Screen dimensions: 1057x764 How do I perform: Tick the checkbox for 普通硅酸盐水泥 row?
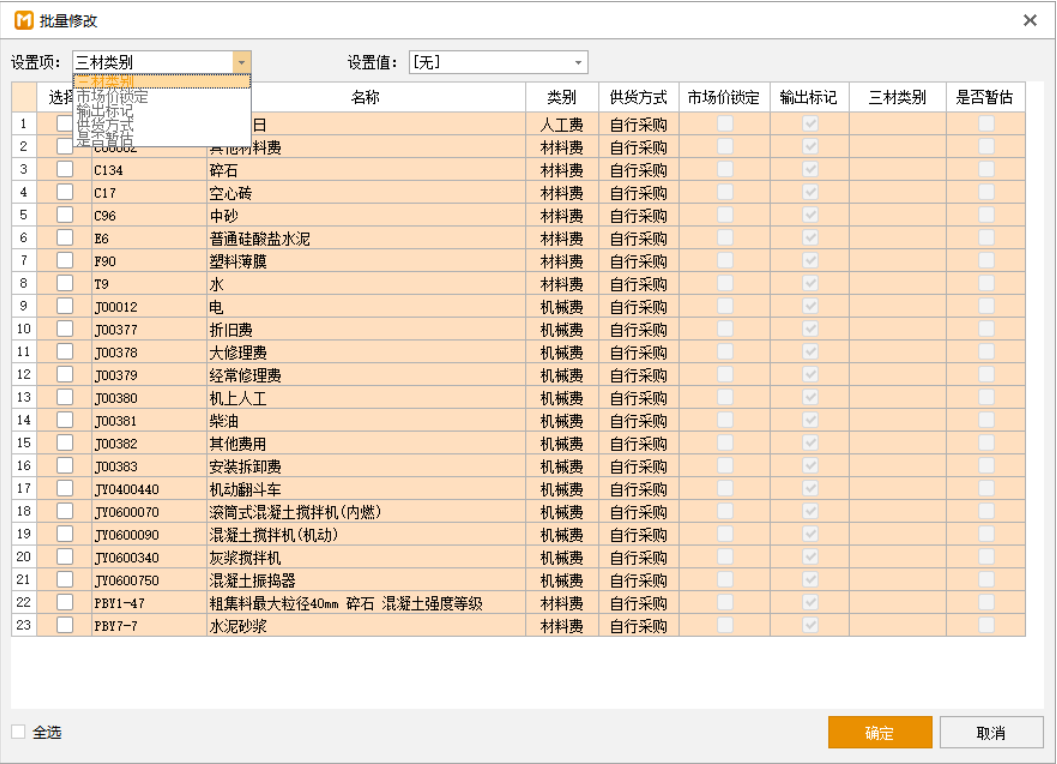point(65,238)
